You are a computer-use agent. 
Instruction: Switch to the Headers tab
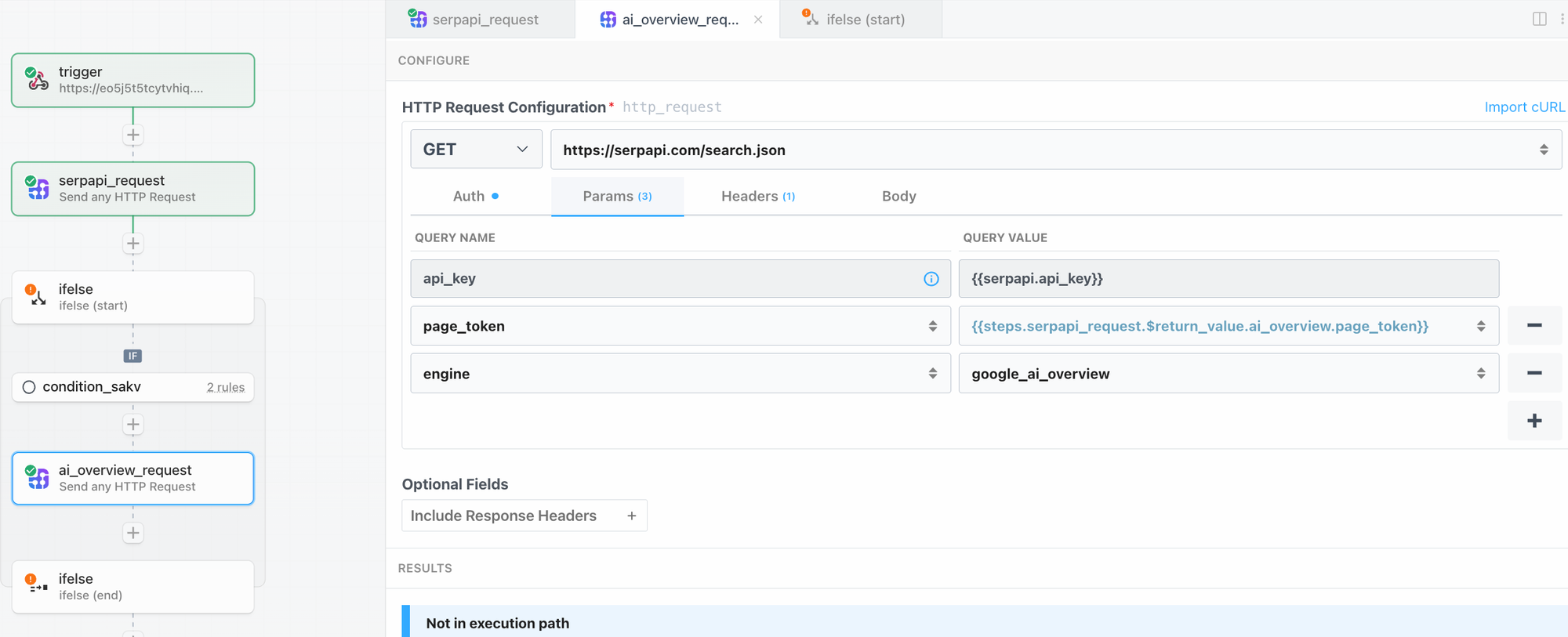(x=757, y=197)
